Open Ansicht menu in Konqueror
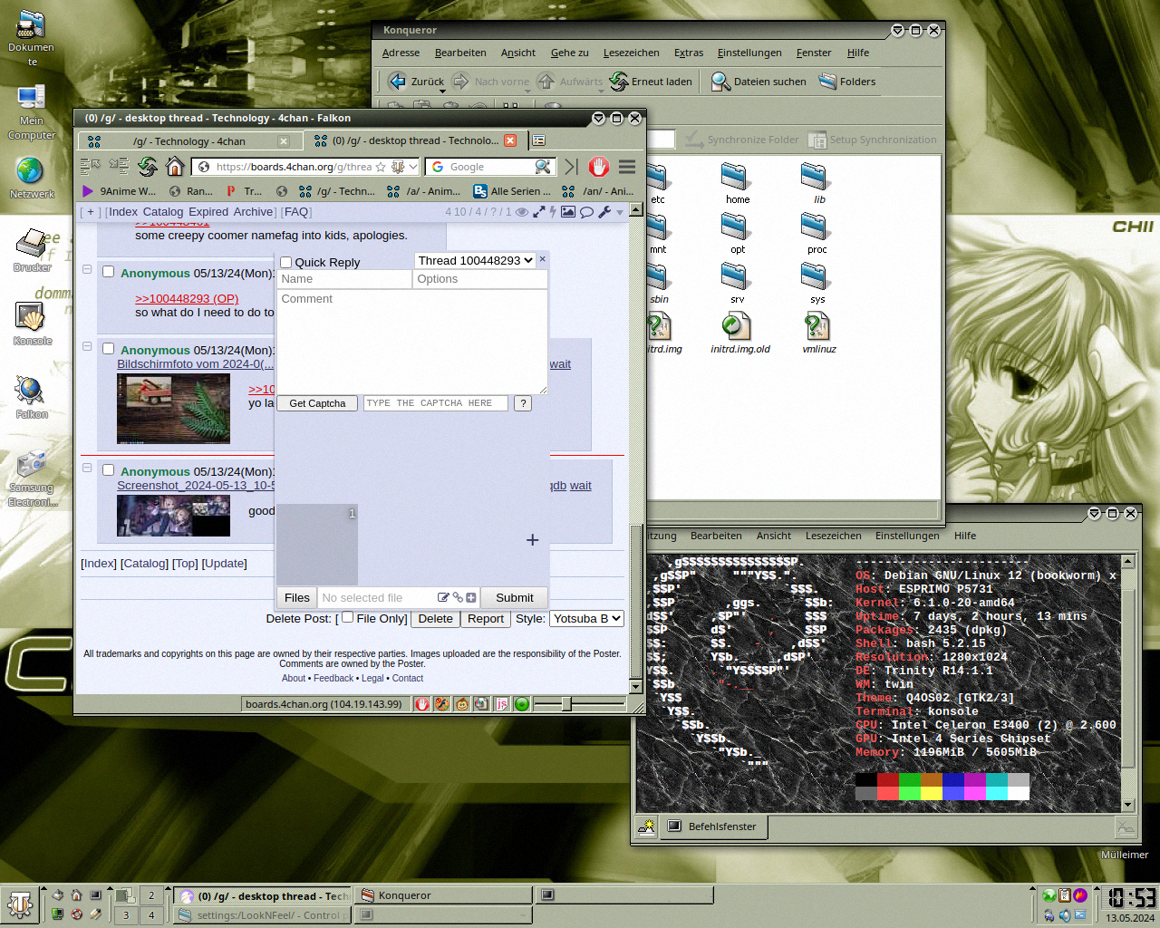The image size is (1160, 928). point(518,53)
